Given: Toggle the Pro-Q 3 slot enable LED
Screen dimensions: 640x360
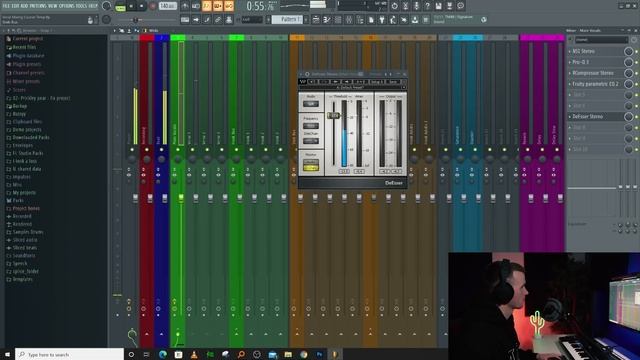Looking at the screenshot, I should (x=637, y=62).
